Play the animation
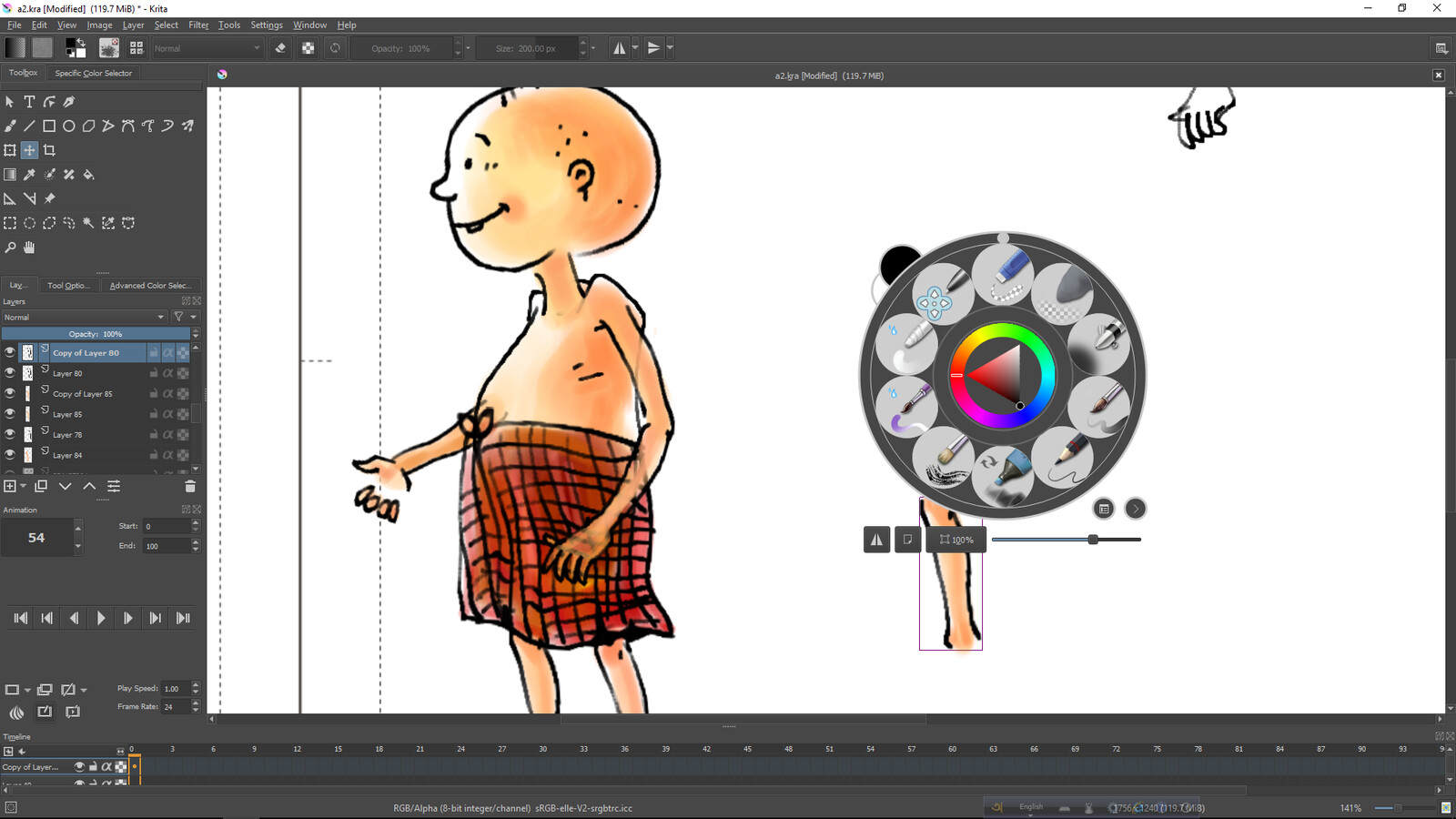Image resolution: width=1456 pixels, height=819 pixels. (x=101, y=618)
